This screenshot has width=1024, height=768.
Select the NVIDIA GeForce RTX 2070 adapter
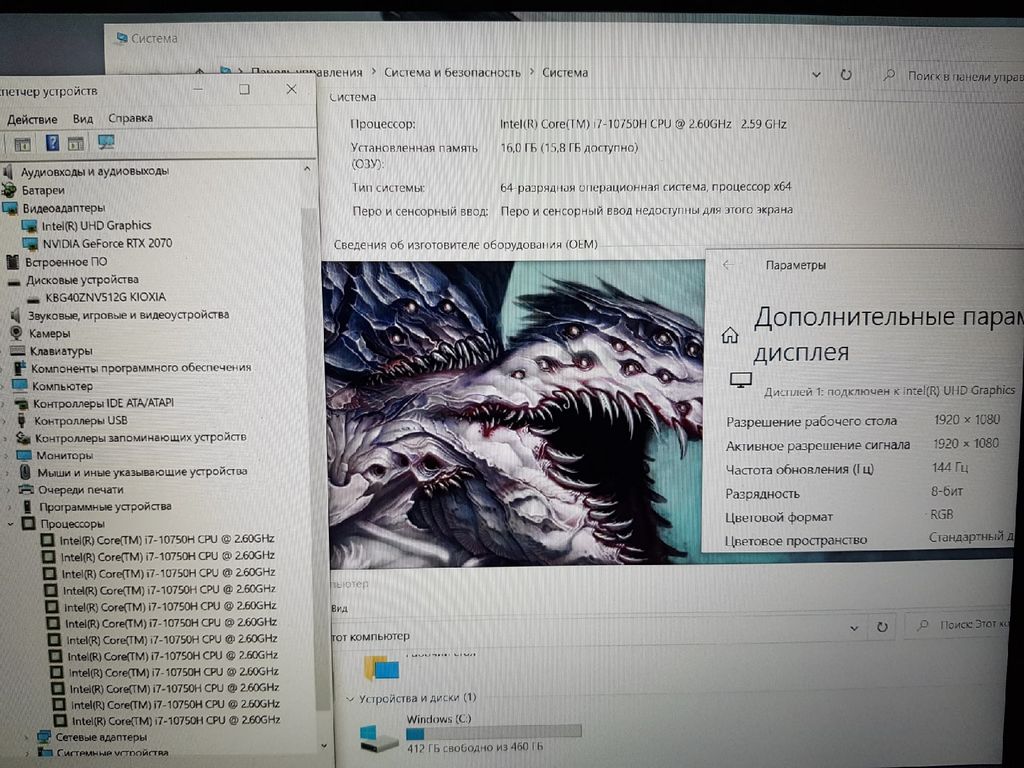pos(106,243)
